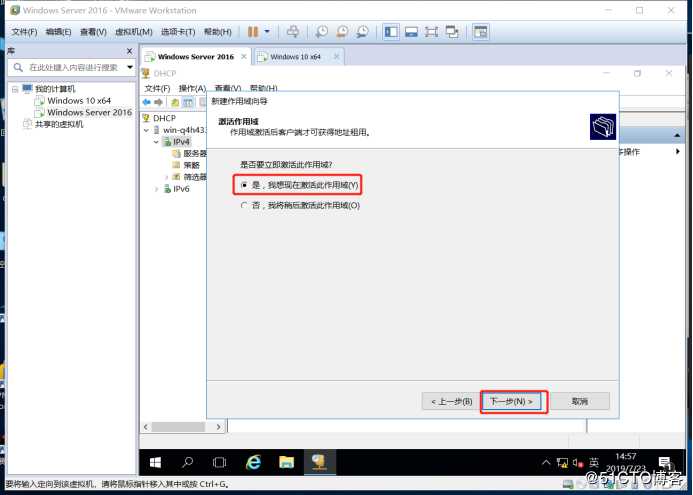Open the power options dropdown next to pause
This screenshot has width=693, height=495.
pyautogui.click(x=267, y=32)
